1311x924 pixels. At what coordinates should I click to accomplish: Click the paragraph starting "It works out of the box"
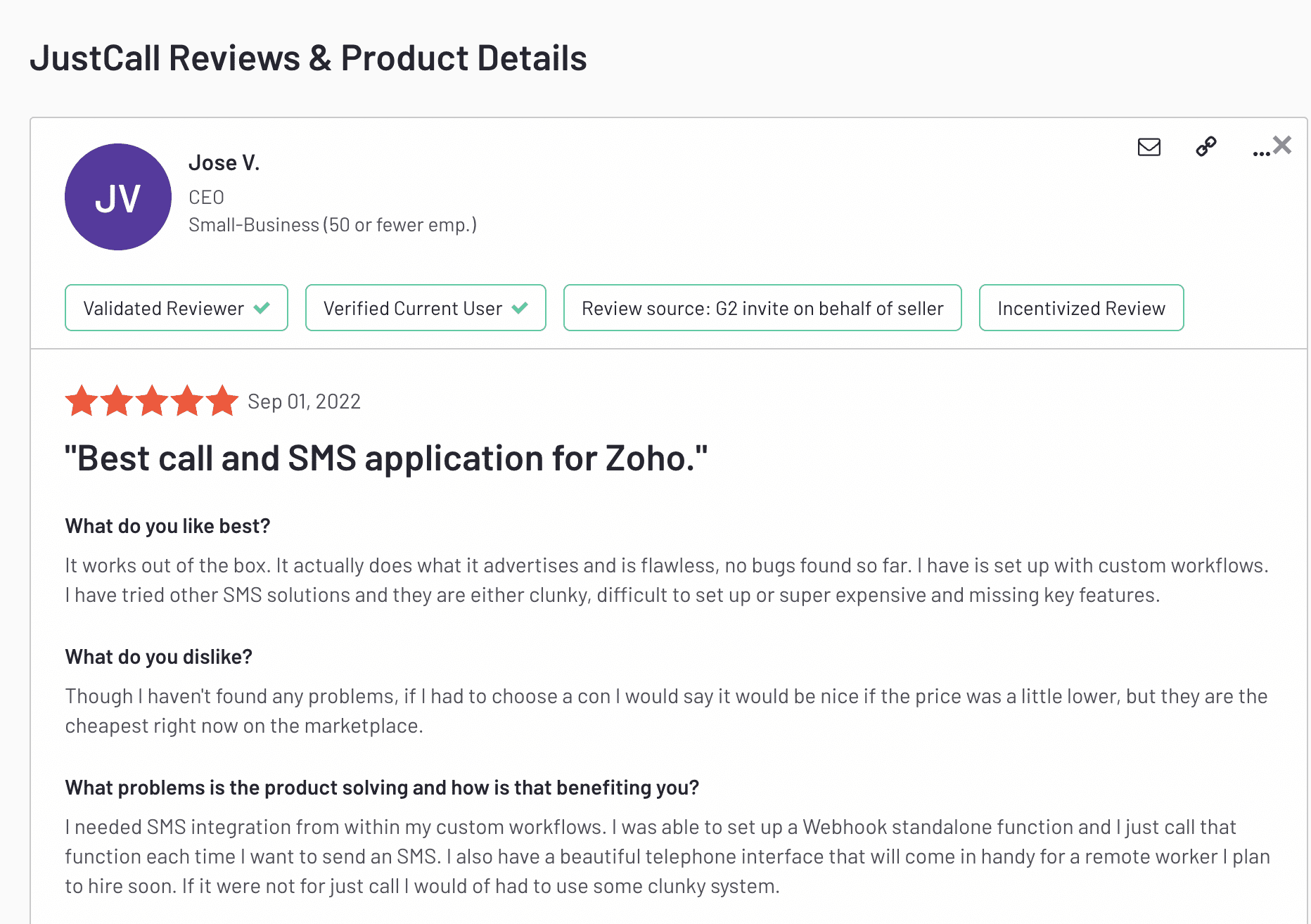pyautogui.click(x=667, y=580)
